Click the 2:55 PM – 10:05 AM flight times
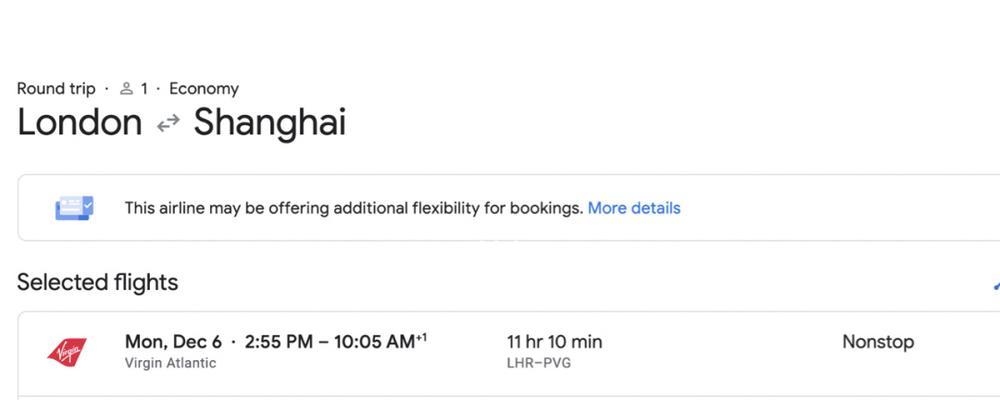 329,342
